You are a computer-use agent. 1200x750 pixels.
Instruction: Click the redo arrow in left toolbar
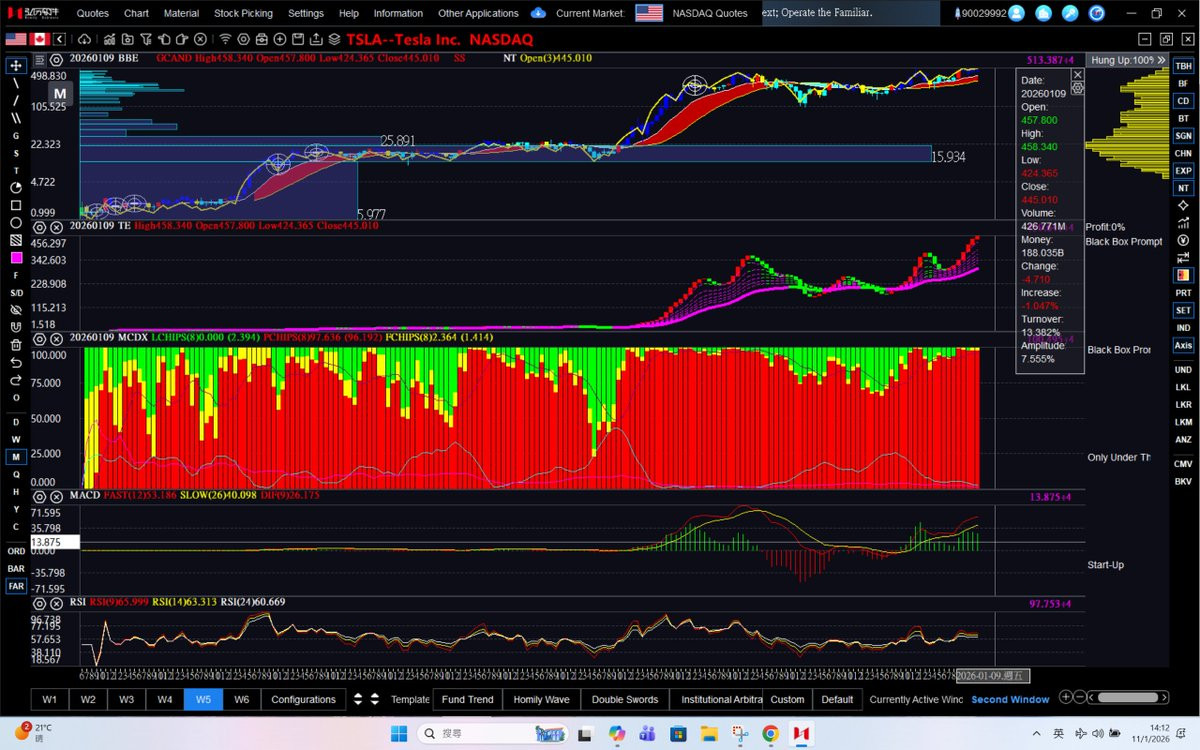coord(16,379)
